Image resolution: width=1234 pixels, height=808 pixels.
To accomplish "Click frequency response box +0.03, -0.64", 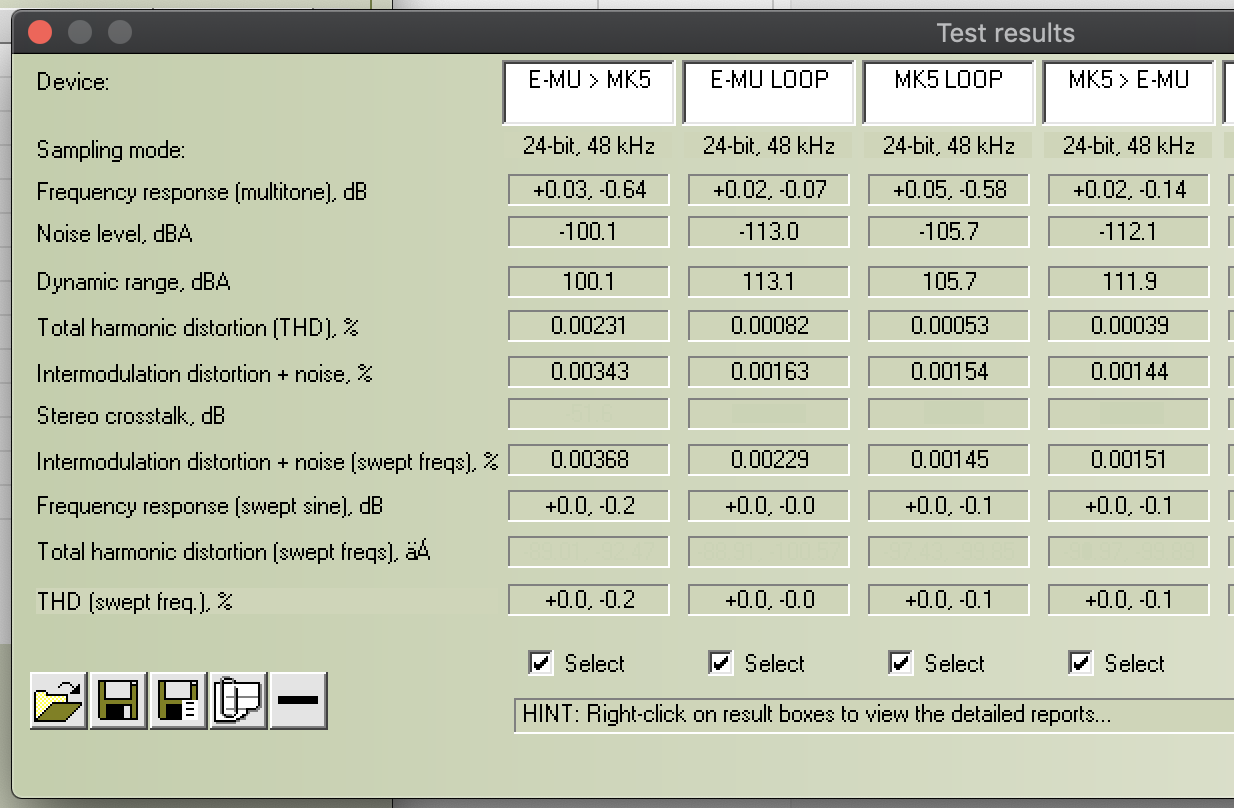I will (589, 189).
